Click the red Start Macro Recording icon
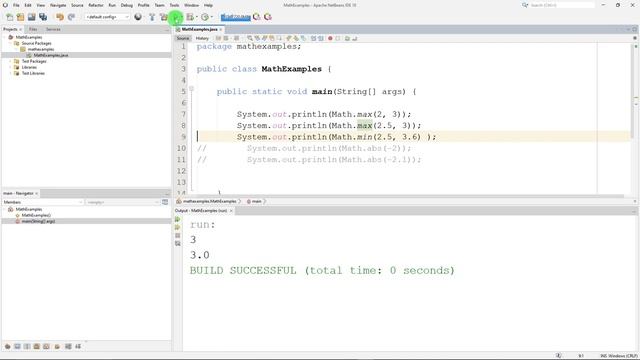Viewport: 640px width, 360px height. point(330,38)
